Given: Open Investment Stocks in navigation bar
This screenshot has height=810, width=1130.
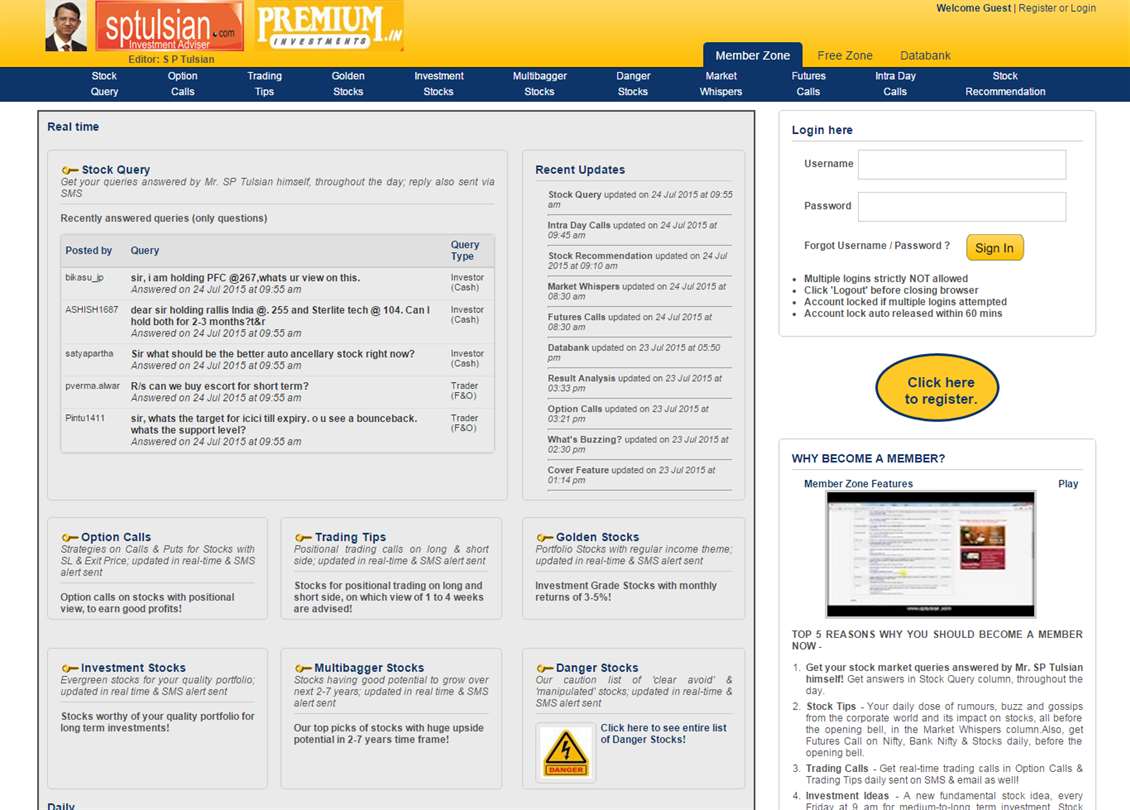Looking at the screenshot, I should 439,84.
